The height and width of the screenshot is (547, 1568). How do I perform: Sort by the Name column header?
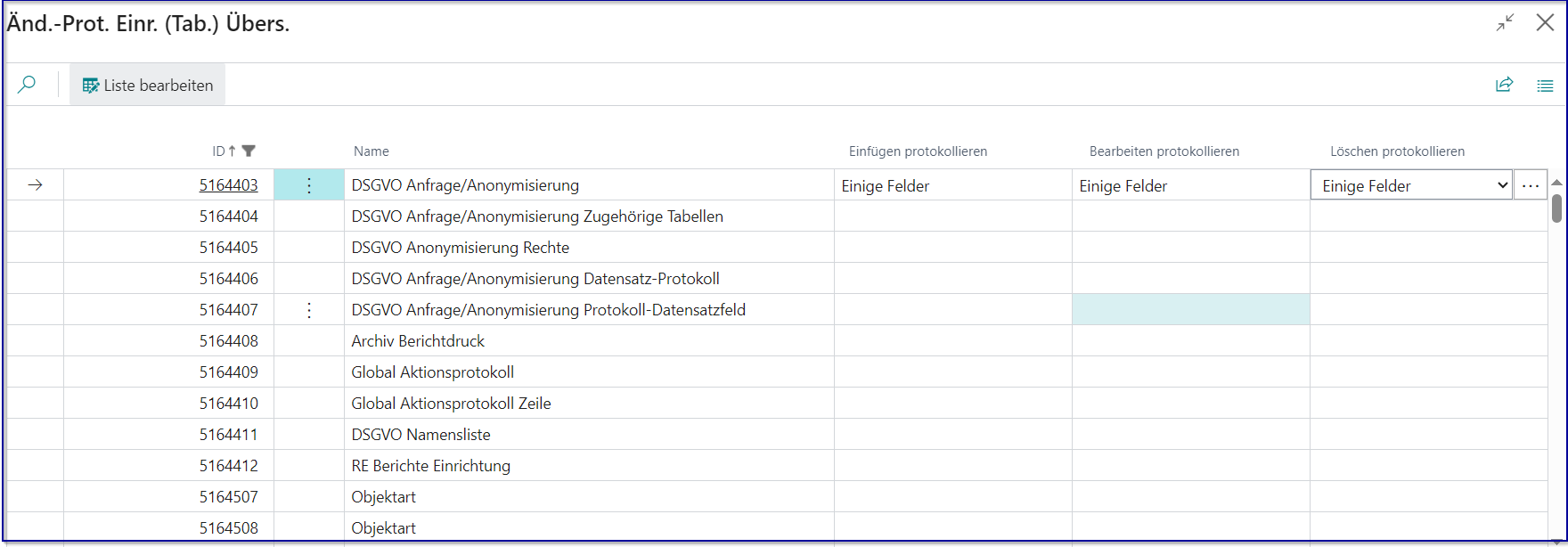pyautogui.click(x=372, y=151)
